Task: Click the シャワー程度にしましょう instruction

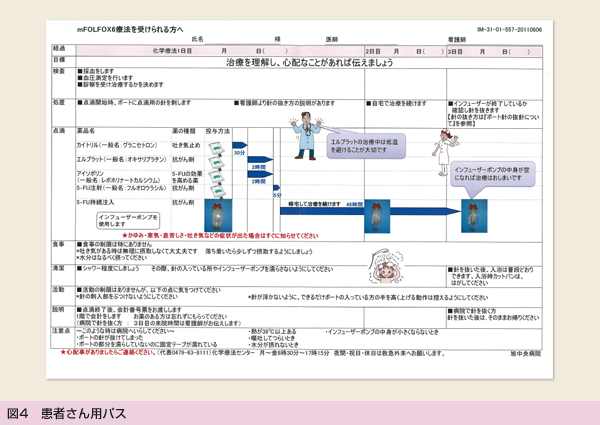Action: pyautogui.click(x=108, y=269)
